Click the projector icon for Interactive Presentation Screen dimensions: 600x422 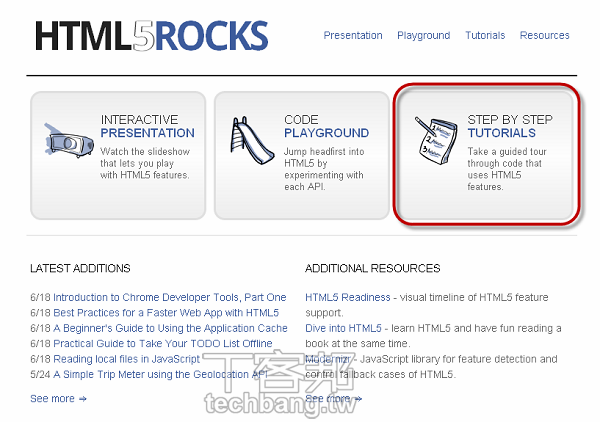click(68, 141)
